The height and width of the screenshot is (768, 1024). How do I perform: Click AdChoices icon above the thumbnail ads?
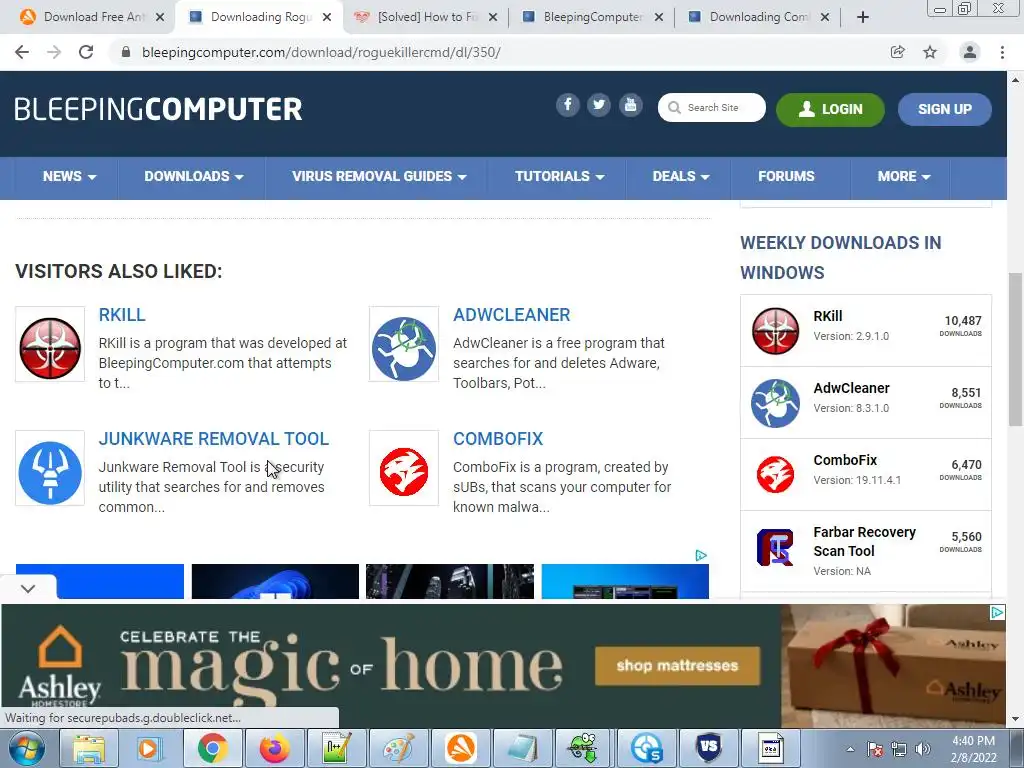(x=701, y=556)
